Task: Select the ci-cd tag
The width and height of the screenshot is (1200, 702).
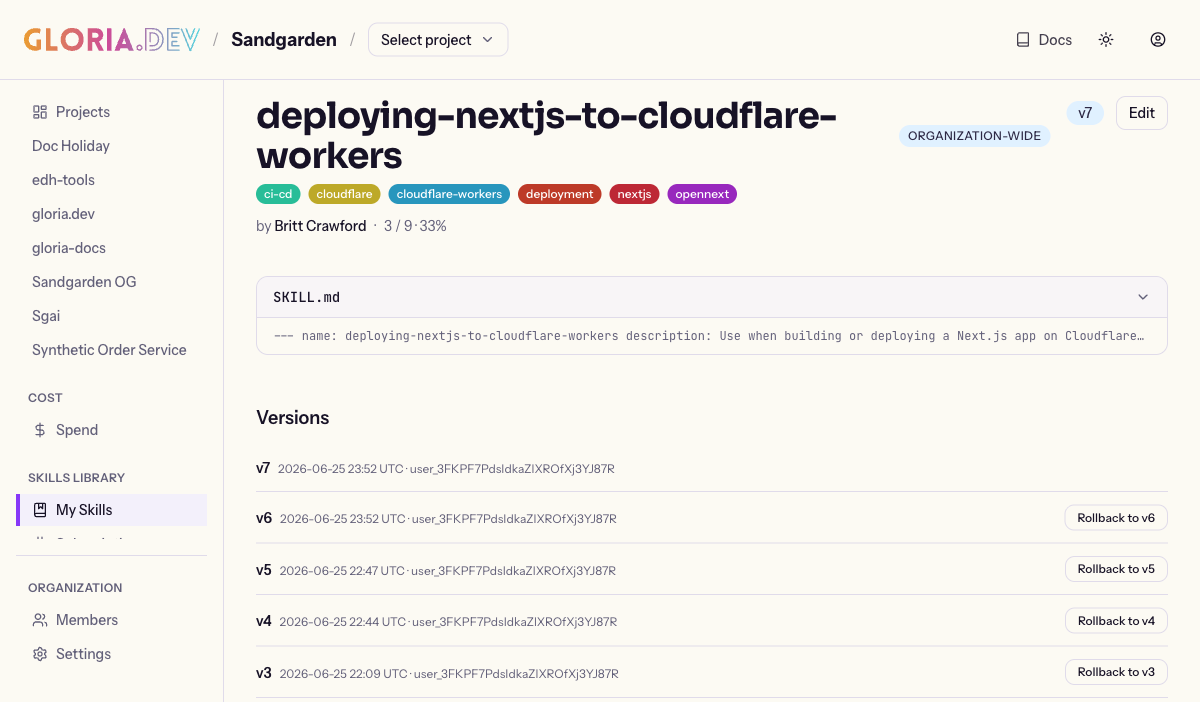Action: pyautogui.click(x=278, y=194)
